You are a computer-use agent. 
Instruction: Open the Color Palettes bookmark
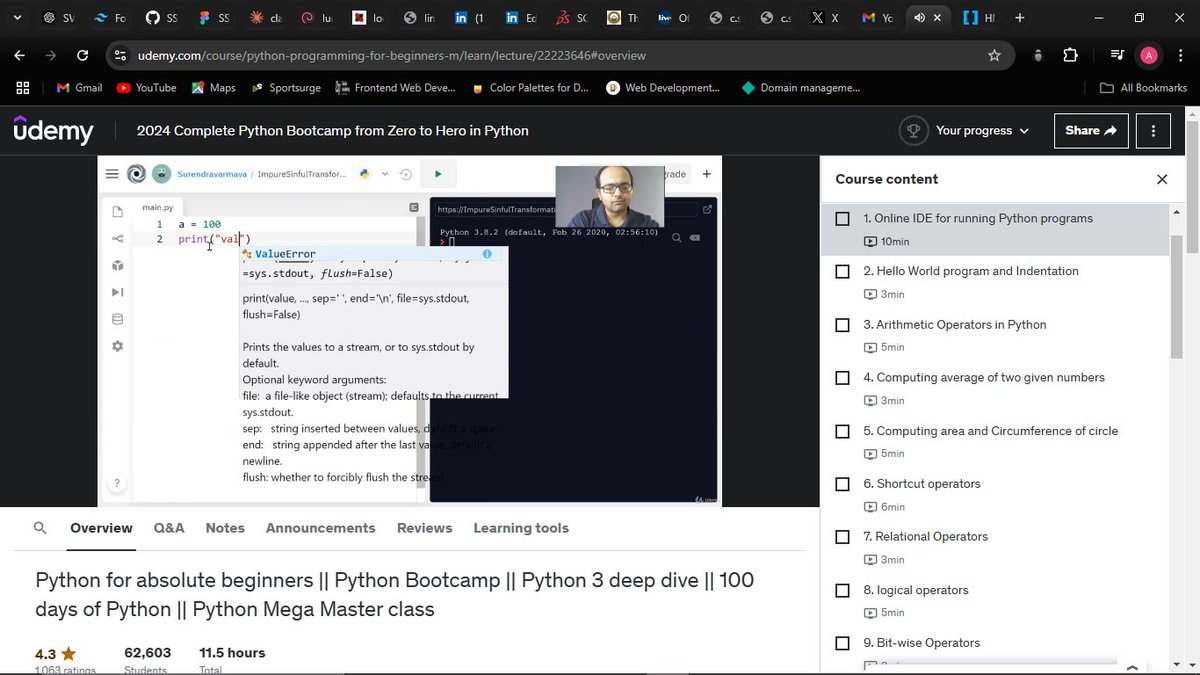[x=530, y=87]
